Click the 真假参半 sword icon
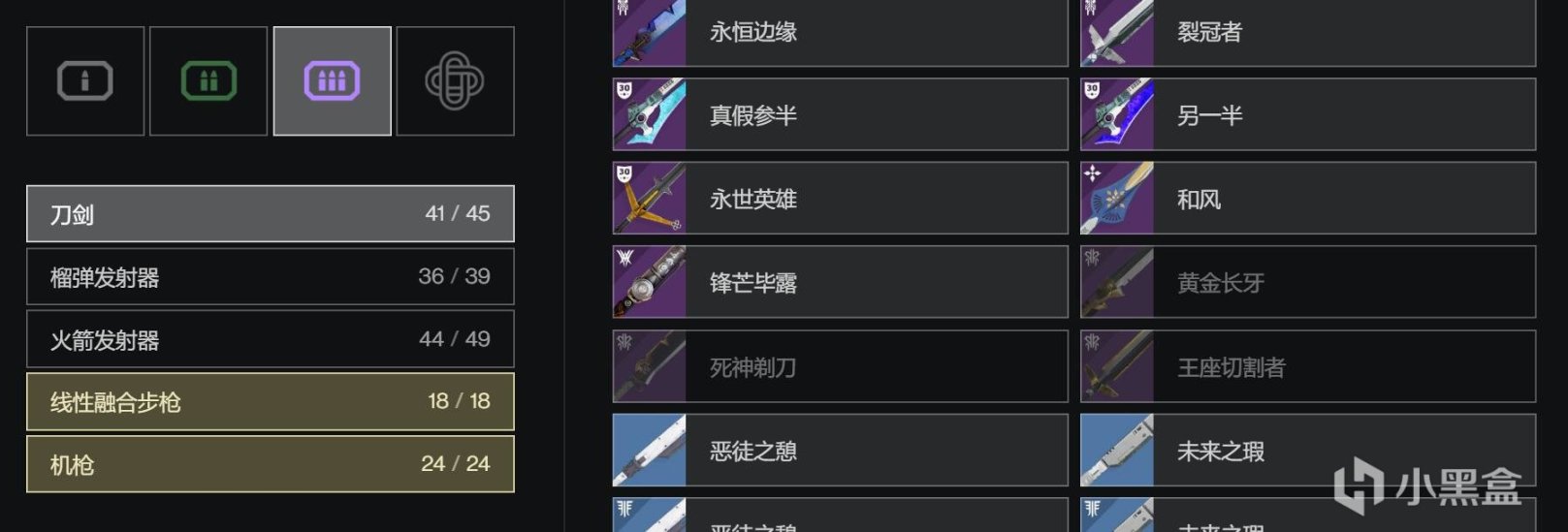The height and width of the screenshot is (532, 1568). coord(650,114)
